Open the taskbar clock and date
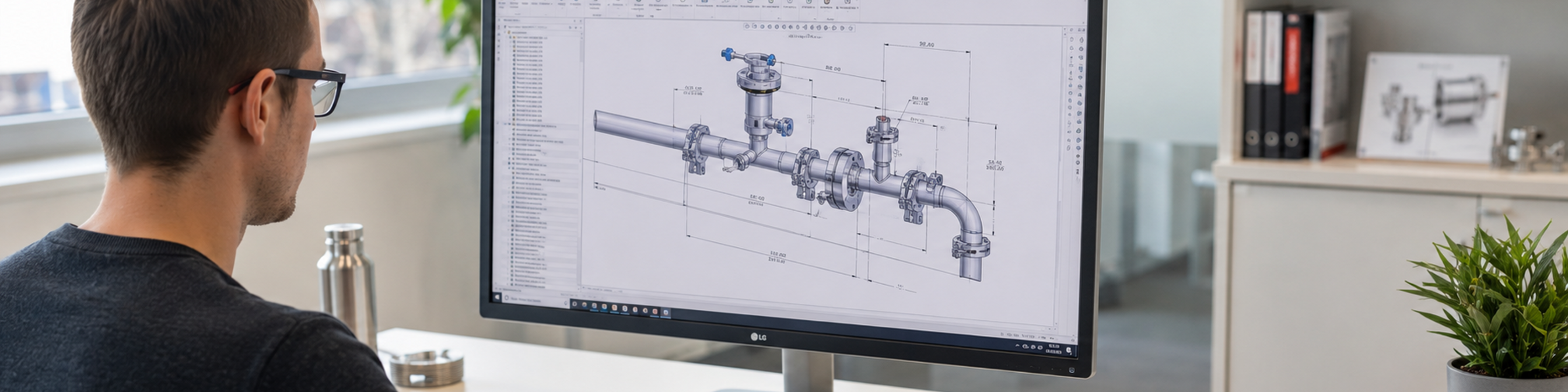 pyautogui.click(x=1052, y=349)
